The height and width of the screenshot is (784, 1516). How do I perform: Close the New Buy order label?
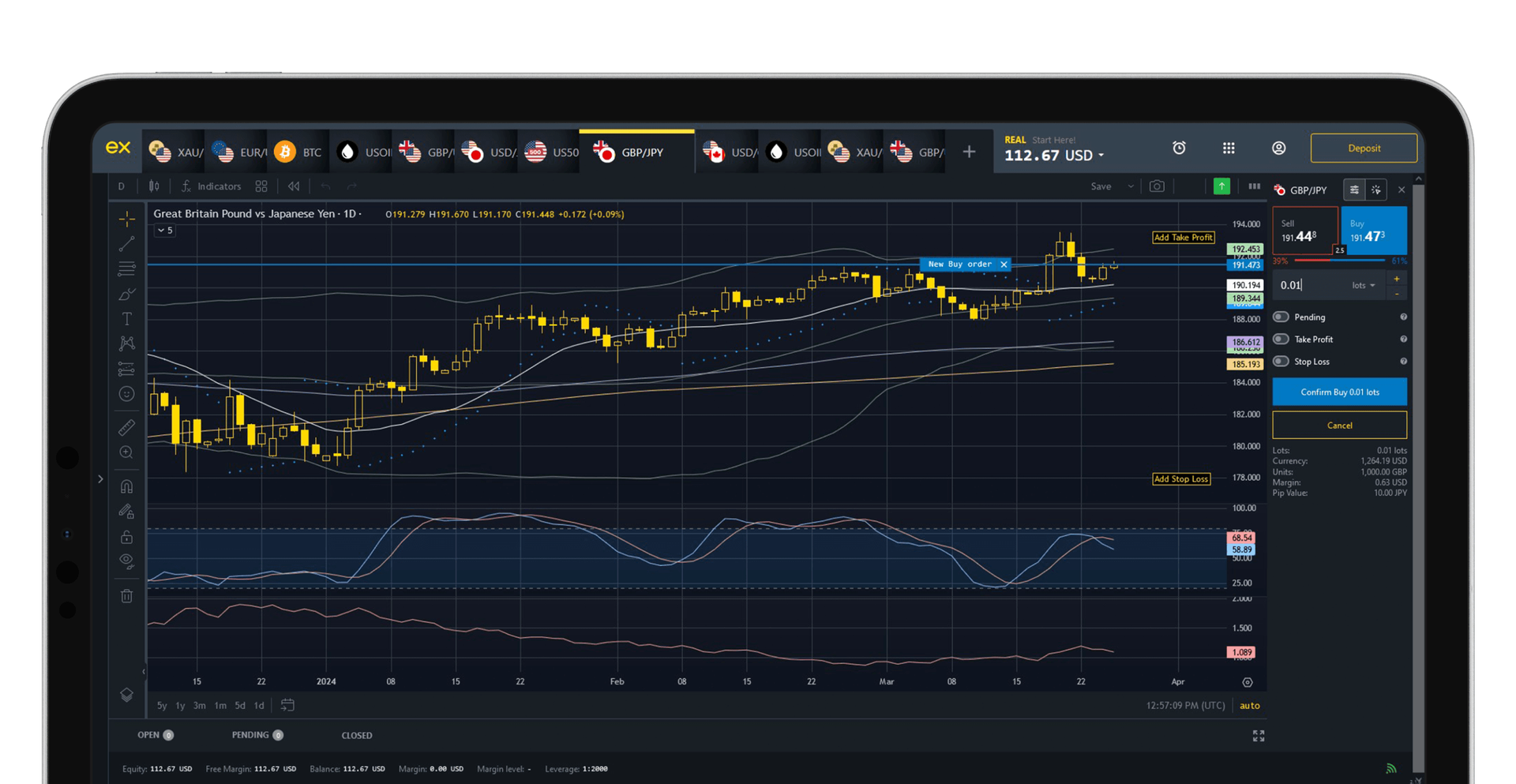point(1004,264)
